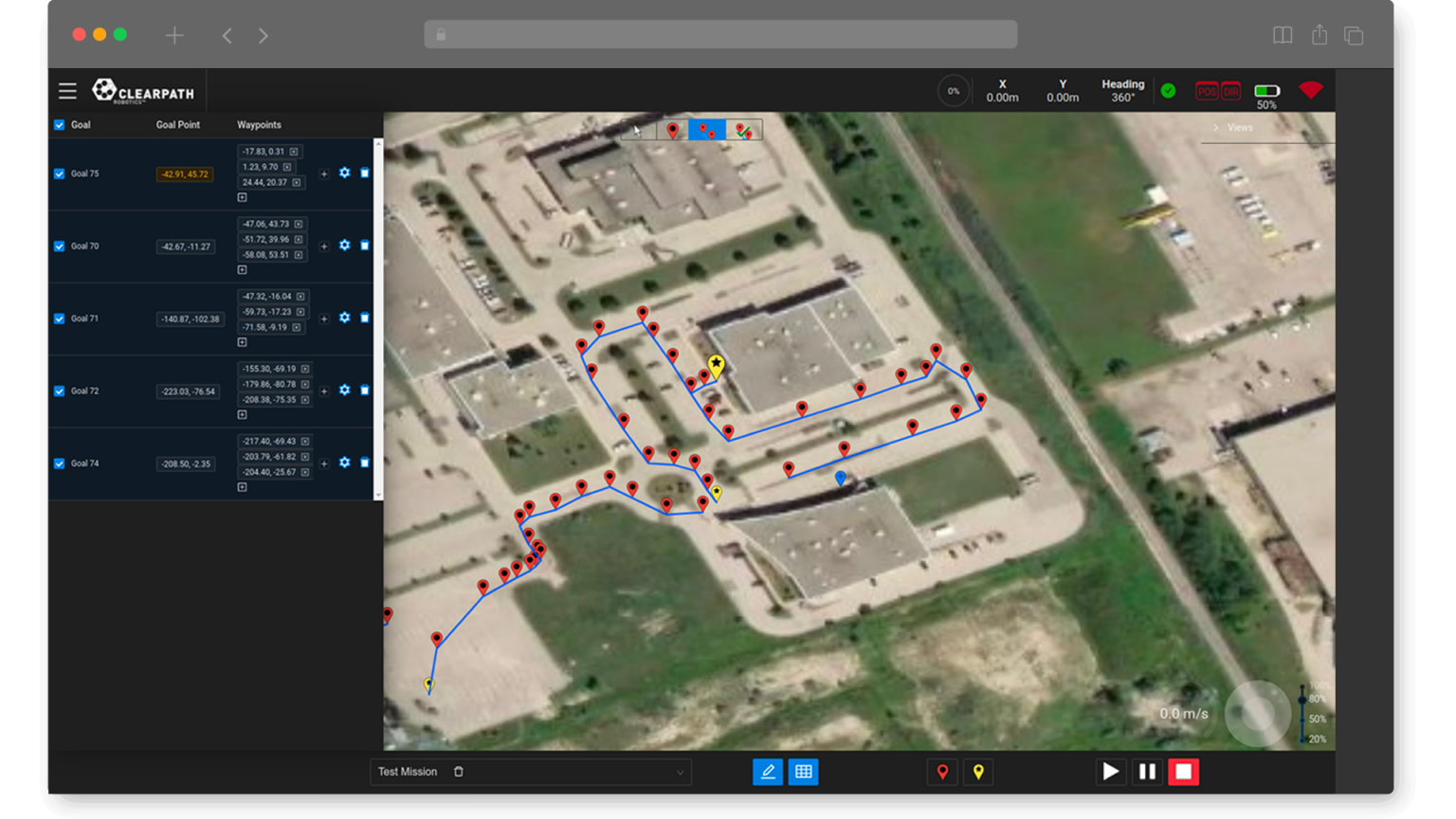Open settings gear for Goal 70

[344, 246]
